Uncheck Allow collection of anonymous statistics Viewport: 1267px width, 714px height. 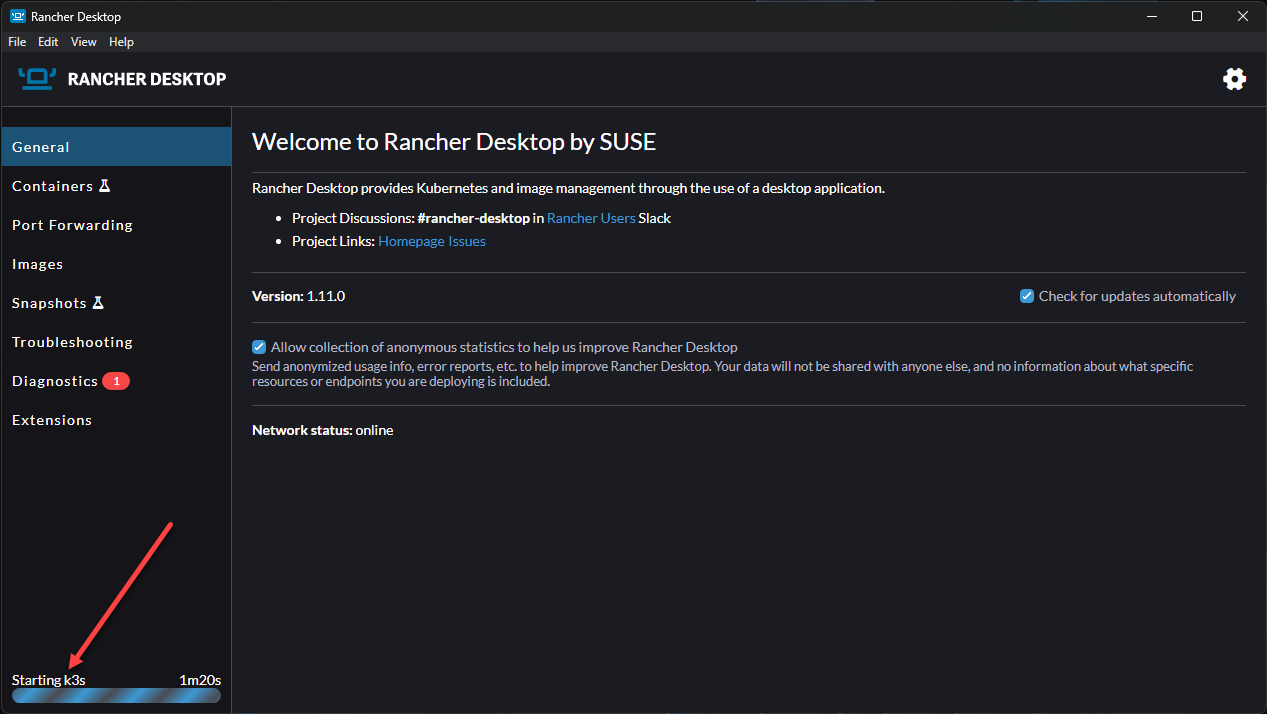pyautogui.click(x=259, y=347)
